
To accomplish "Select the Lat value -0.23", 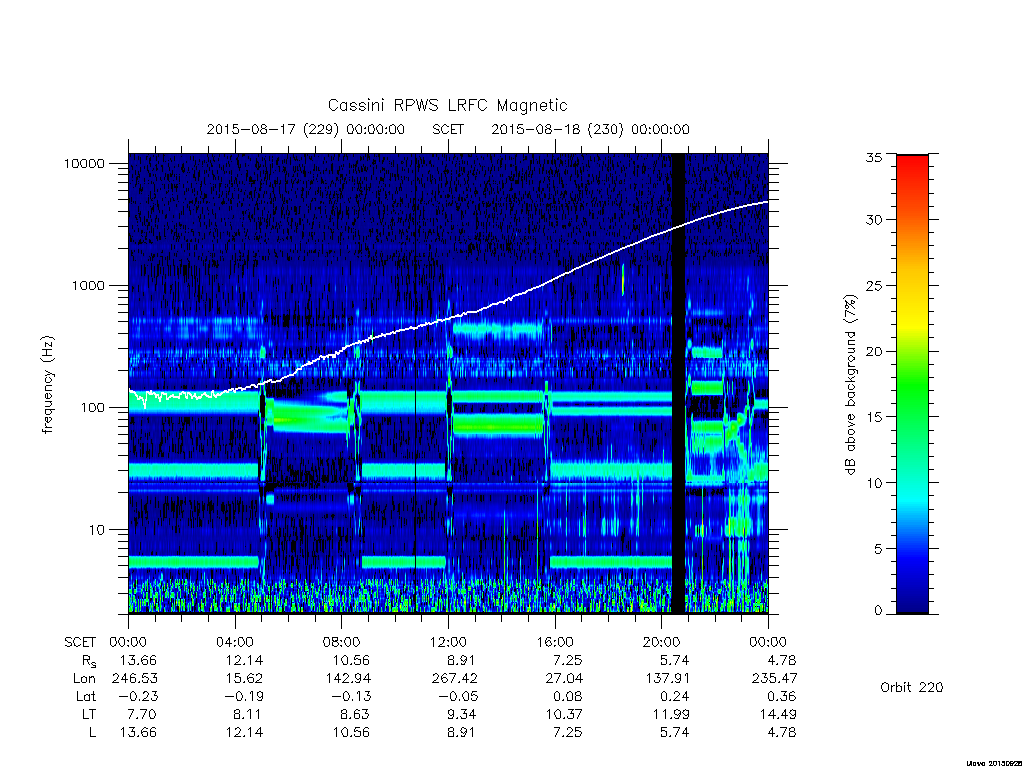I will (x=136, y=697).
